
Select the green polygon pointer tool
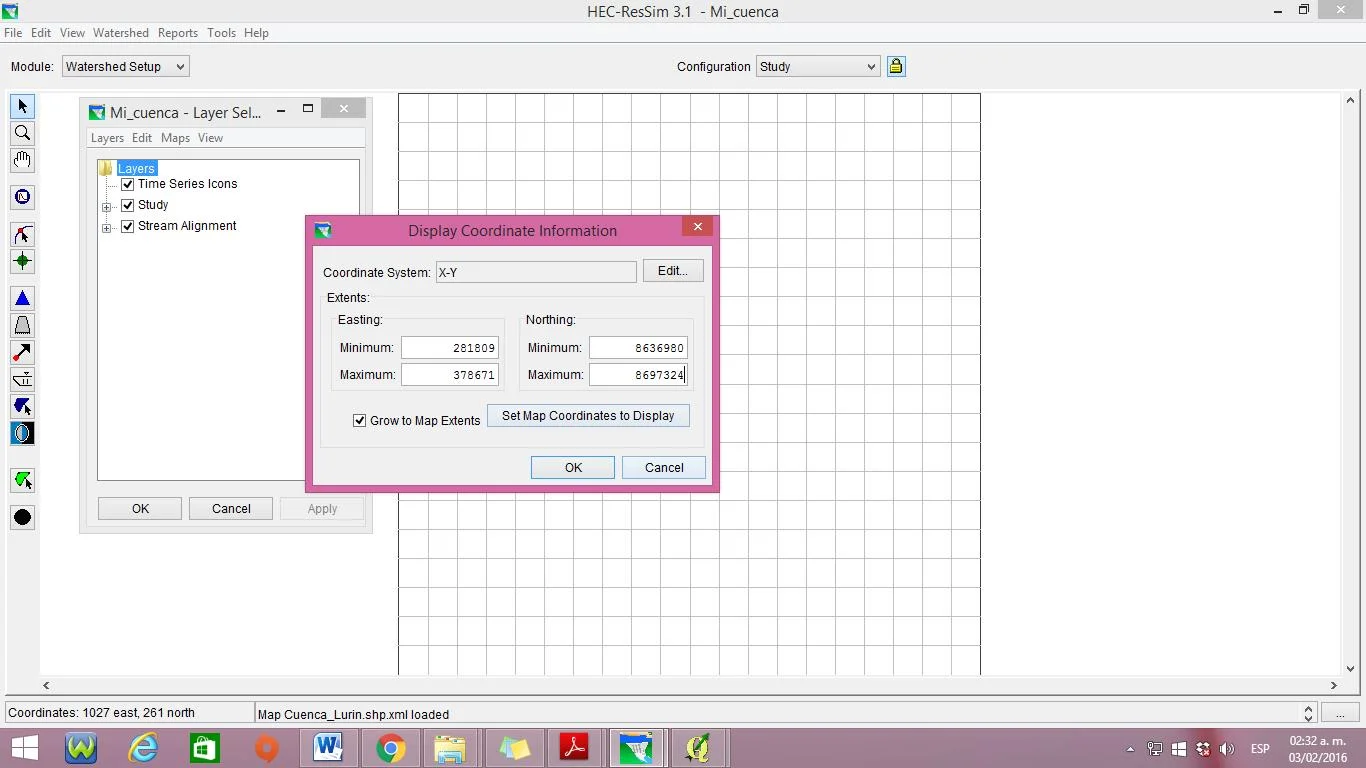22,480
